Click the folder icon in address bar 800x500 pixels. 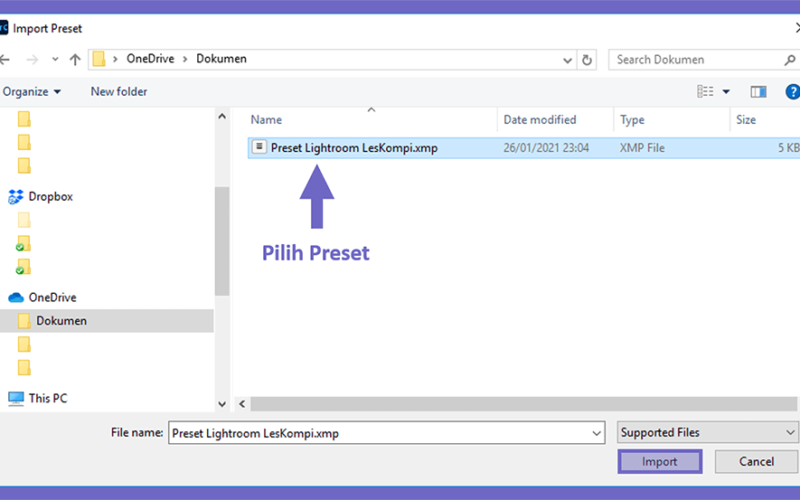[99, 59]
